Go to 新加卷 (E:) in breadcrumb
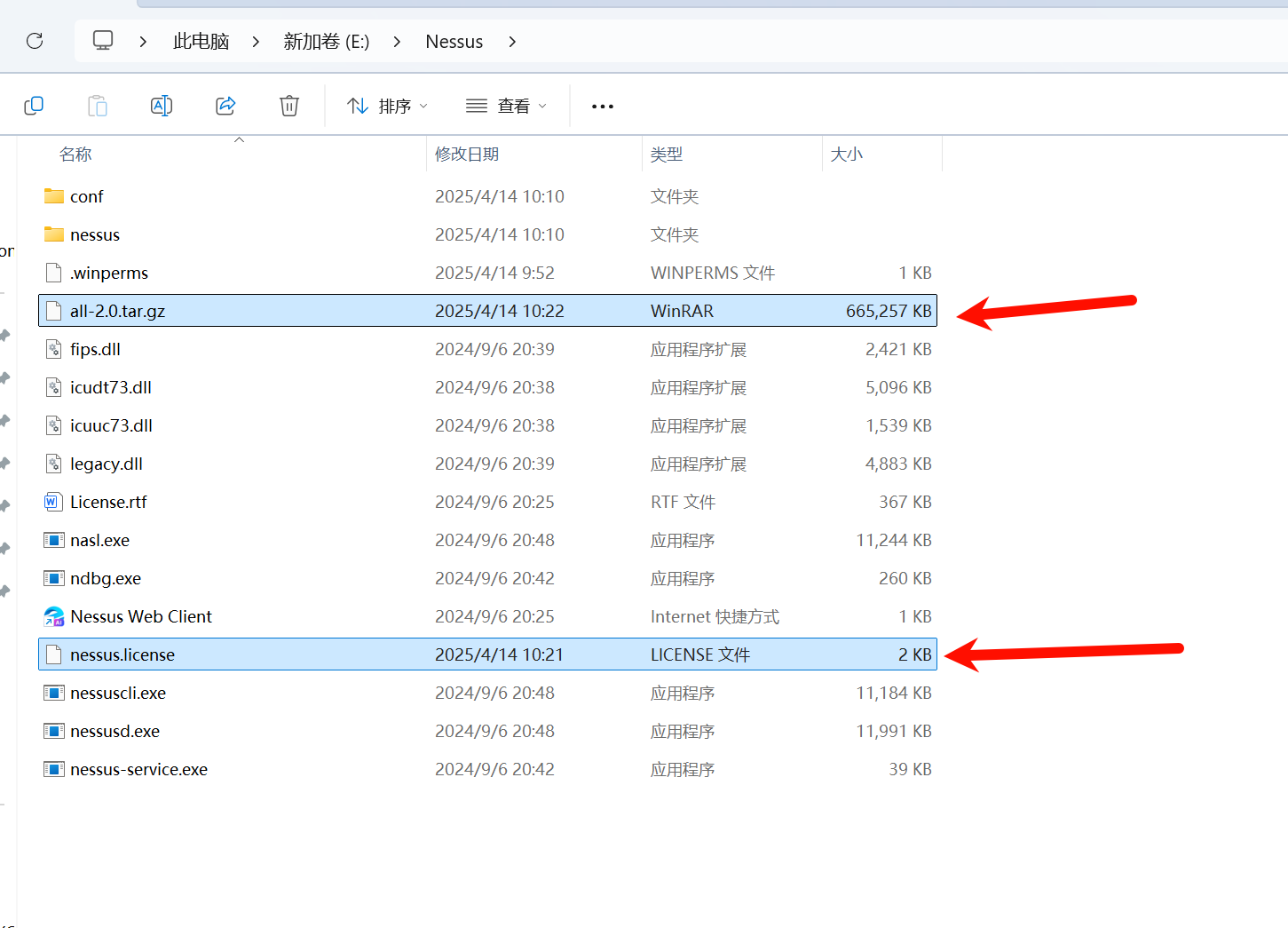The height and width of the screenshot is (928, 1288). [327, 42]
